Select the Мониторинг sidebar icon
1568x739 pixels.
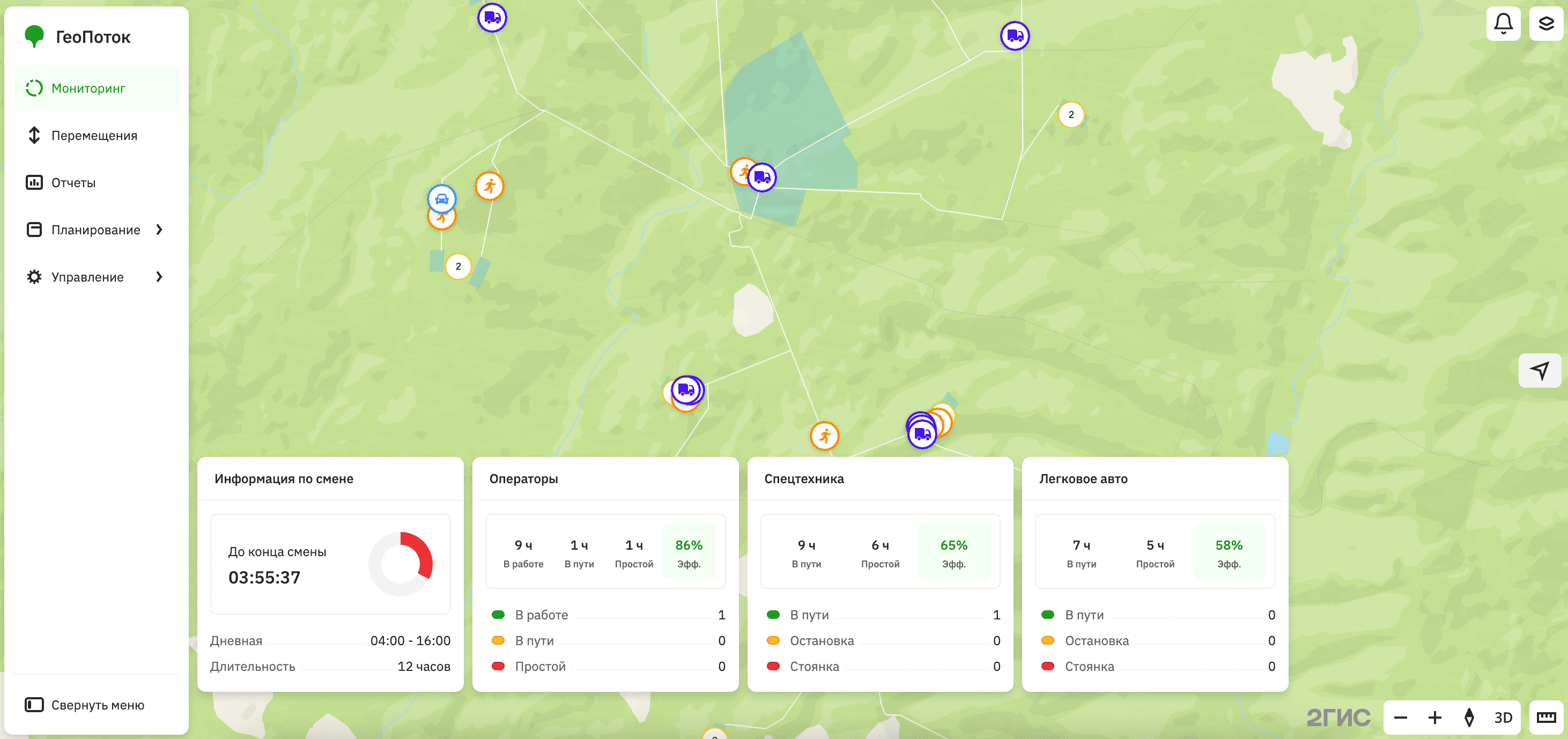coord(34,87)
